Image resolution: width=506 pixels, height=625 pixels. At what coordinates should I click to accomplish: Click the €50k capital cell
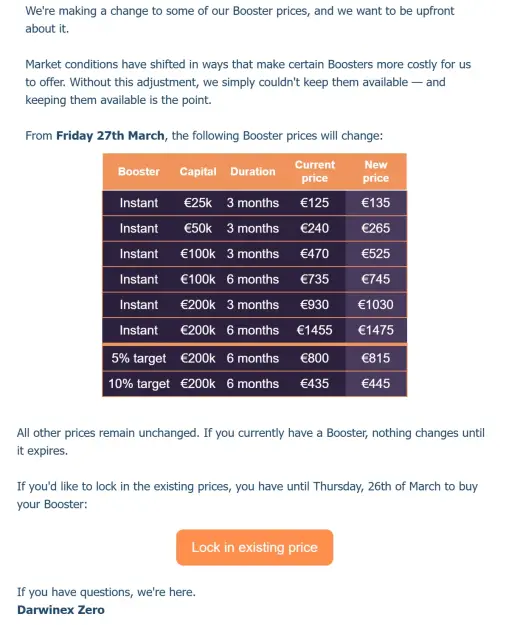pos(198,228)
